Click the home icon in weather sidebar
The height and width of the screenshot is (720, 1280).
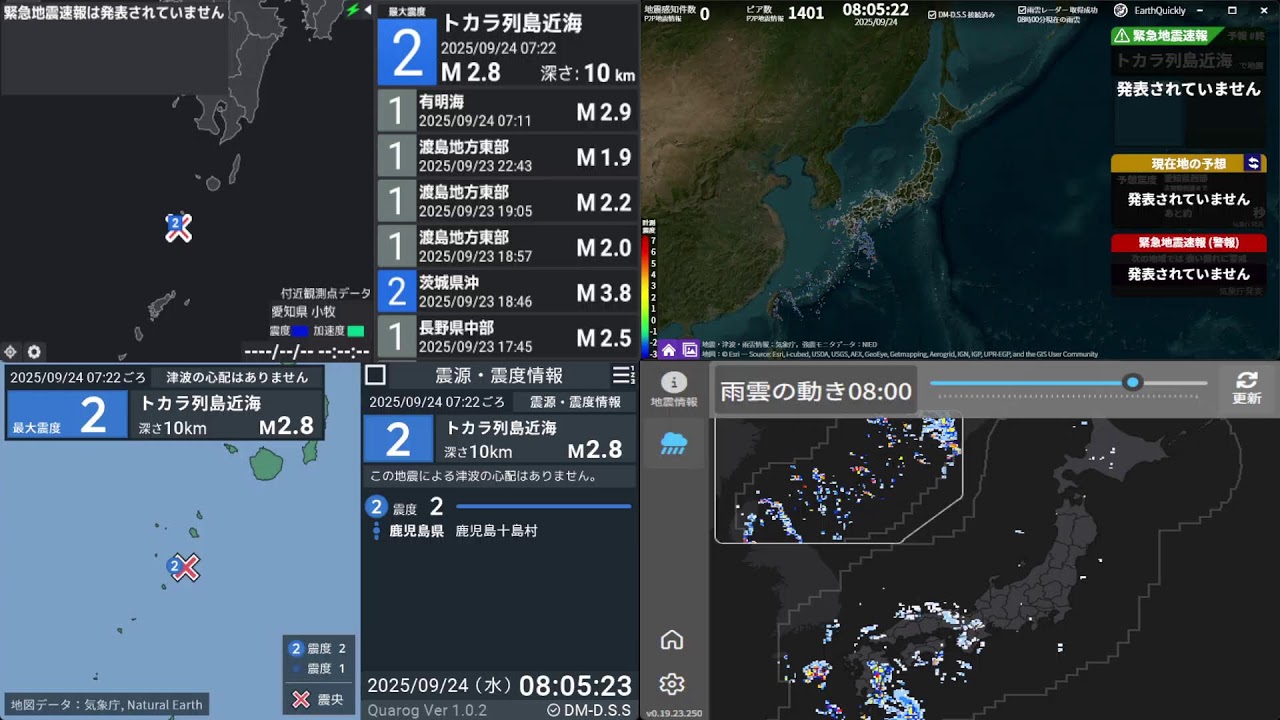click(x=672, y=640)
